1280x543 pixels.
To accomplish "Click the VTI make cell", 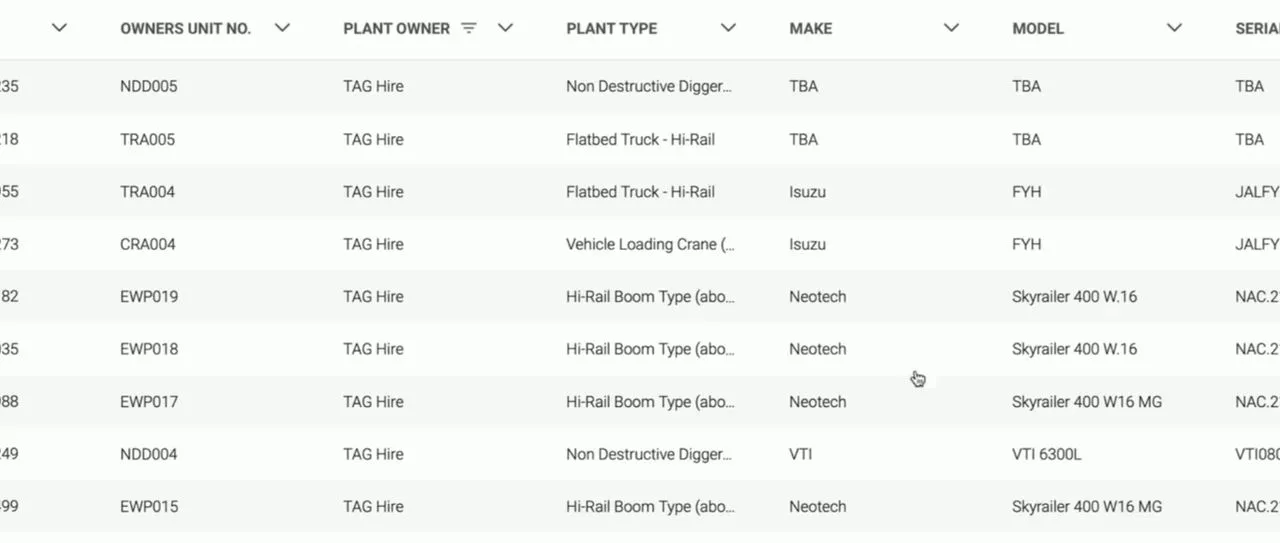I will (x=800, y=454).
